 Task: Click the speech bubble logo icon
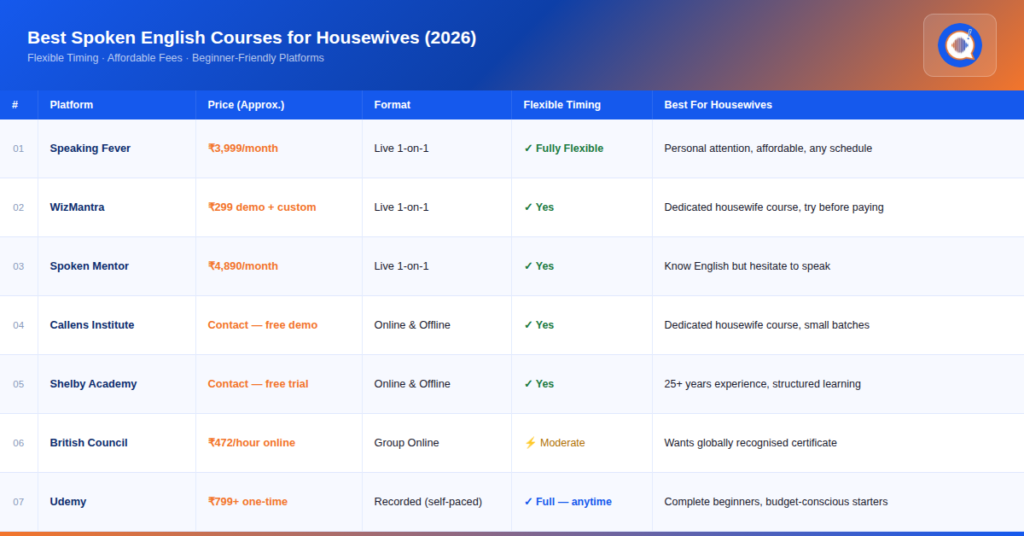coord(959,45)
